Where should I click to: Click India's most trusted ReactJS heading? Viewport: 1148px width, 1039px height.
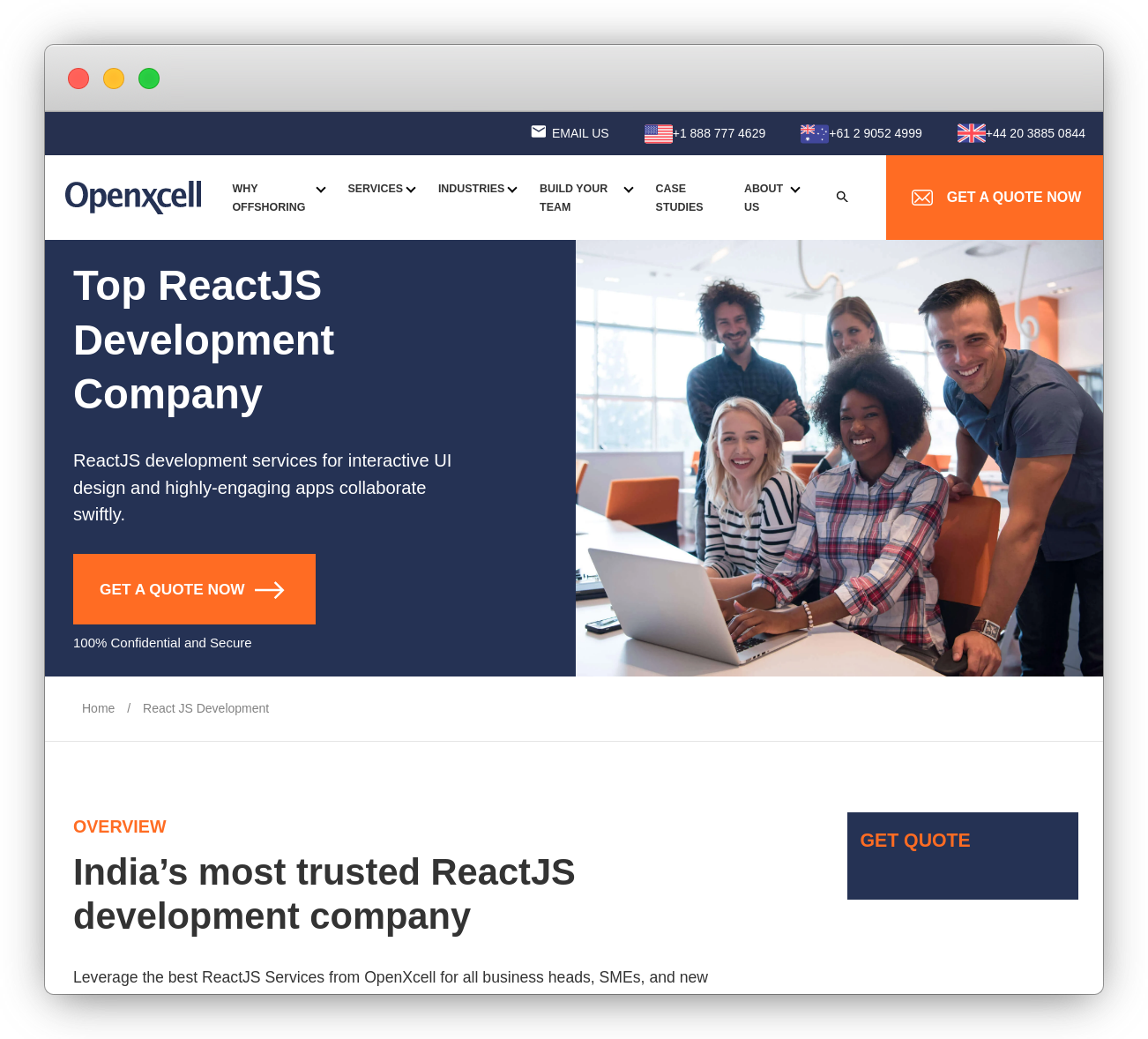(324, 893)
